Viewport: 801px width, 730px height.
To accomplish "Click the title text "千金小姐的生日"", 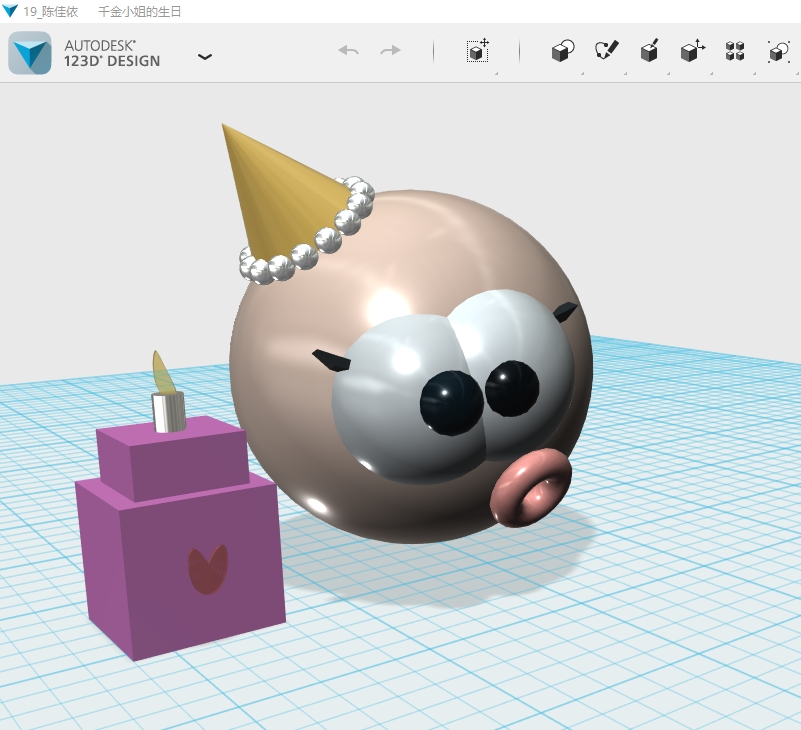I will [x=139, y=11].
